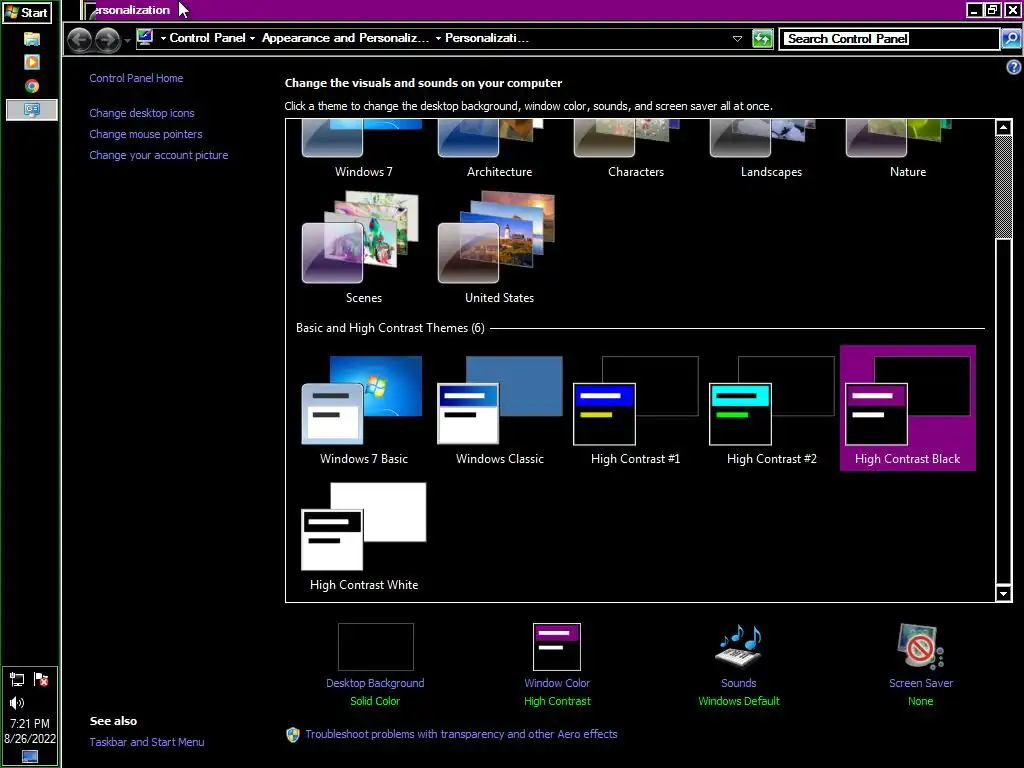Open recent pages dropdown beside Forward button
The image size is (1024, 768).
click(x=127, y=40)
